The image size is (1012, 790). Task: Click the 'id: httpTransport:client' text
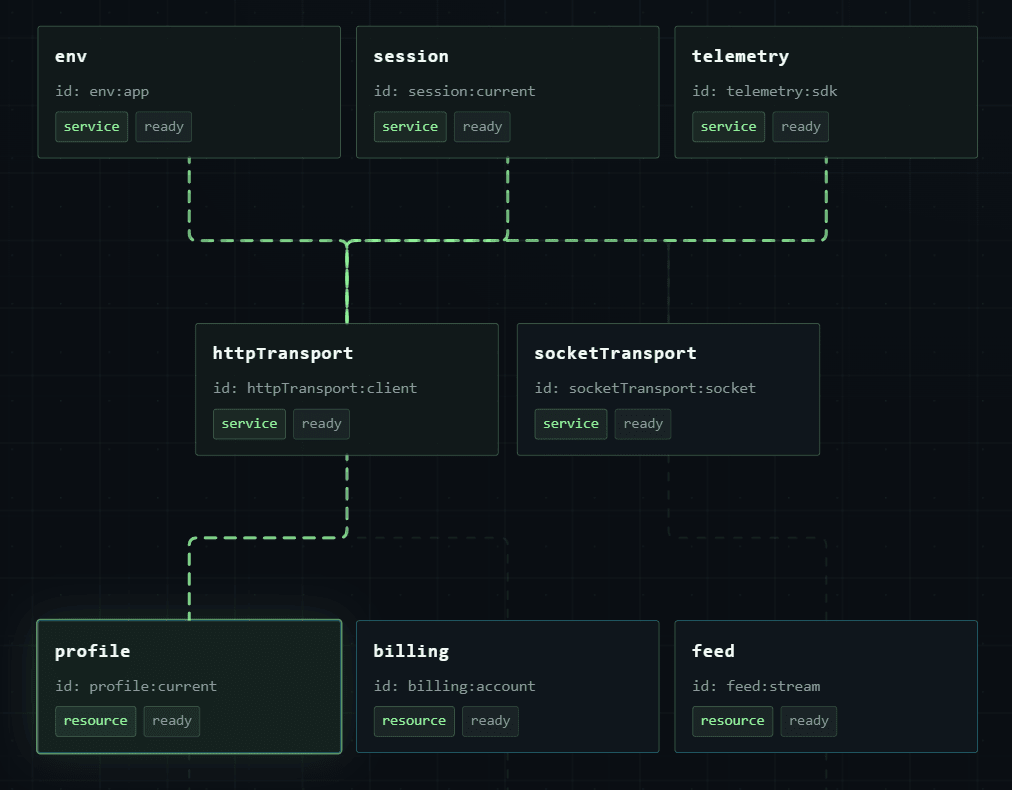pyautogui.click(x=315, y=388)
